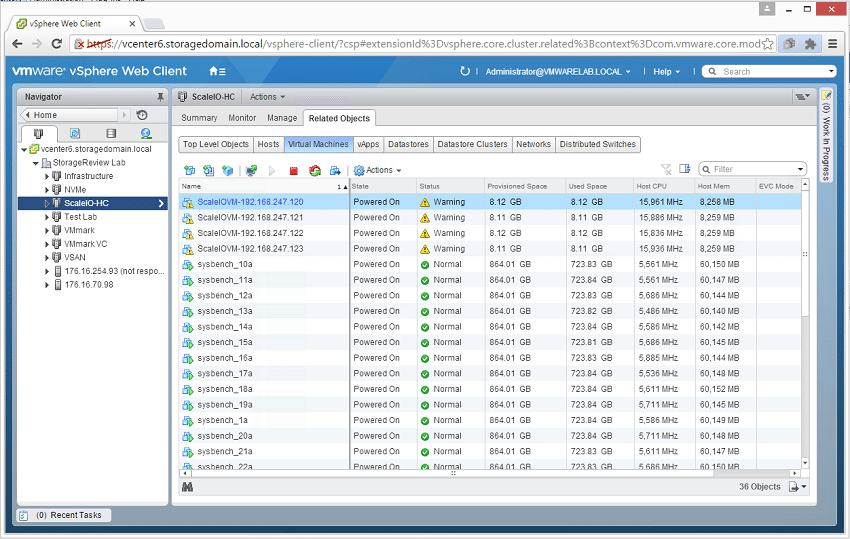Open the VM console toolbar icon
This screenshot has height=539, width=850.
point(251,170)
